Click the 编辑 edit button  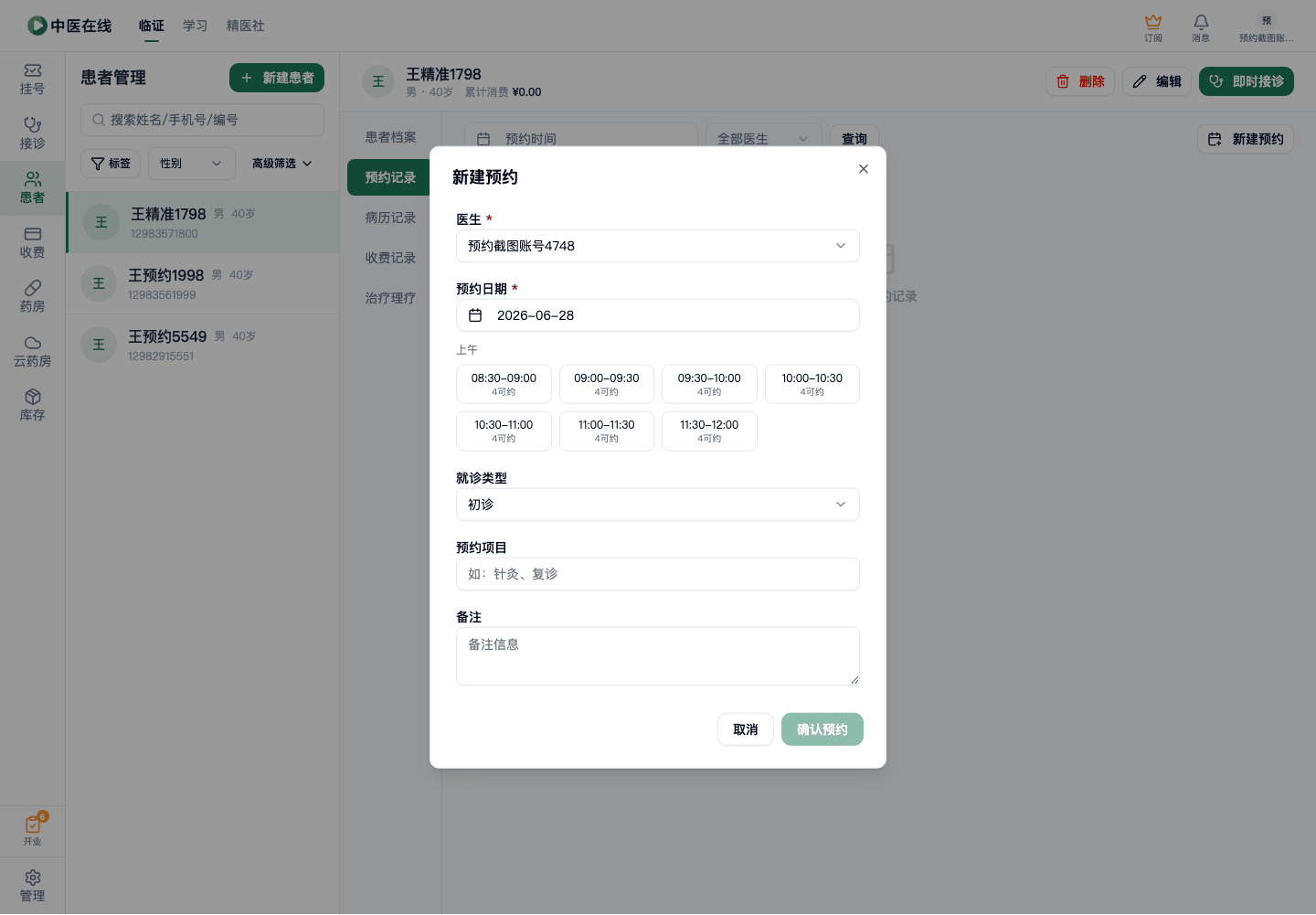(x=1157, y=81)
